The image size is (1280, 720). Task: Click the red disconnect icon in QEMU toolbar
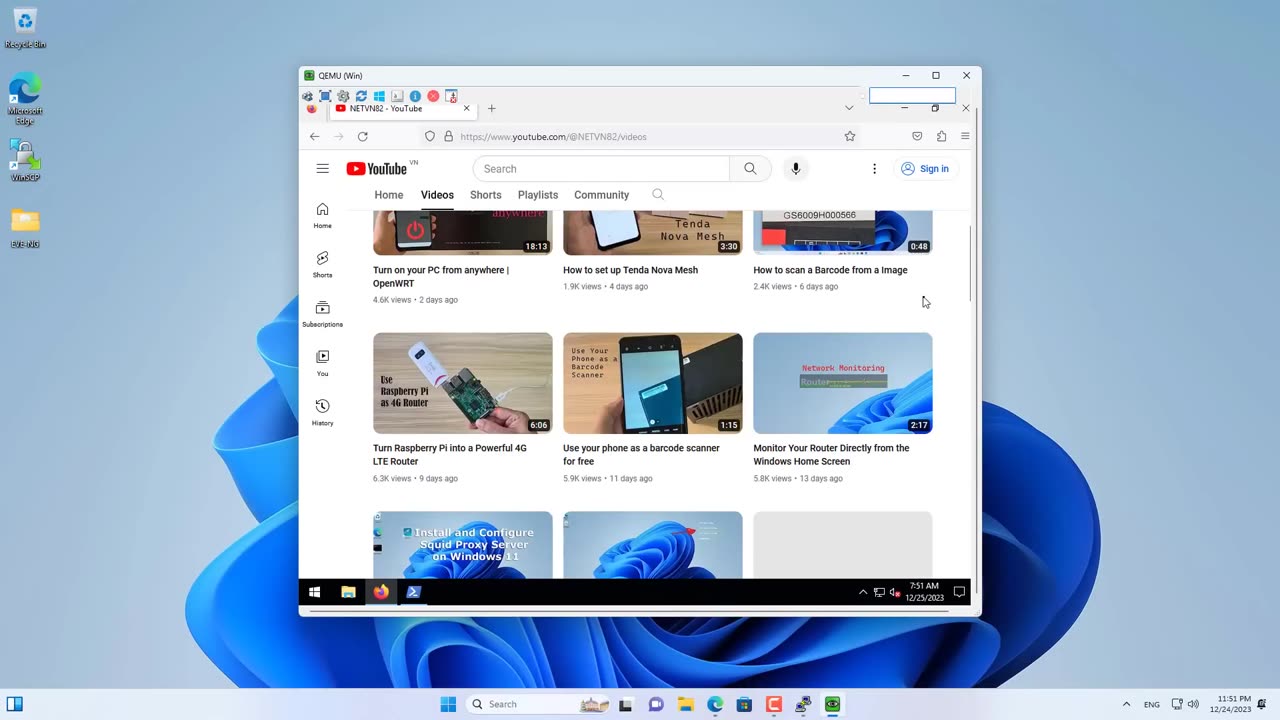[x=433, y=96]
